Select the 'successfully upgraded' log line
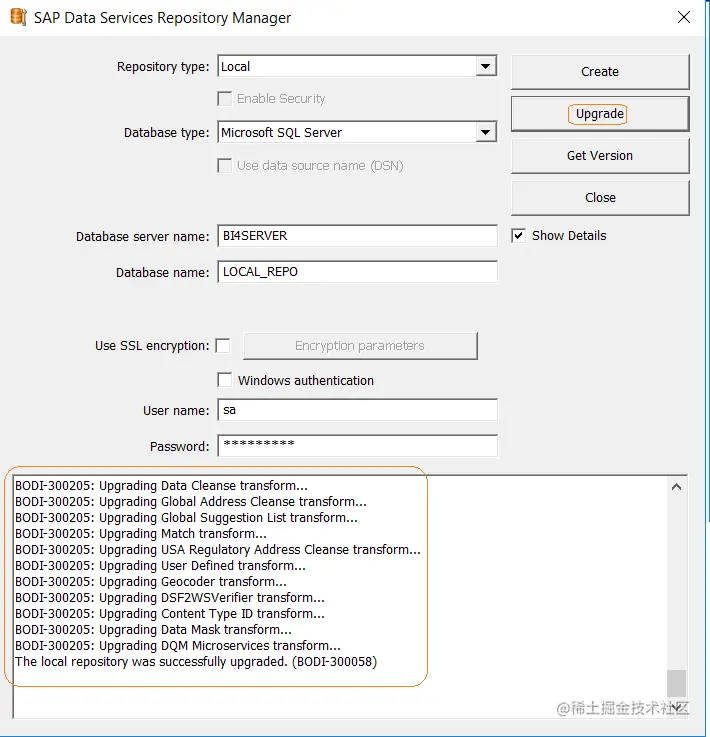Screen dimensions: 710x737 tap(196, 662)
